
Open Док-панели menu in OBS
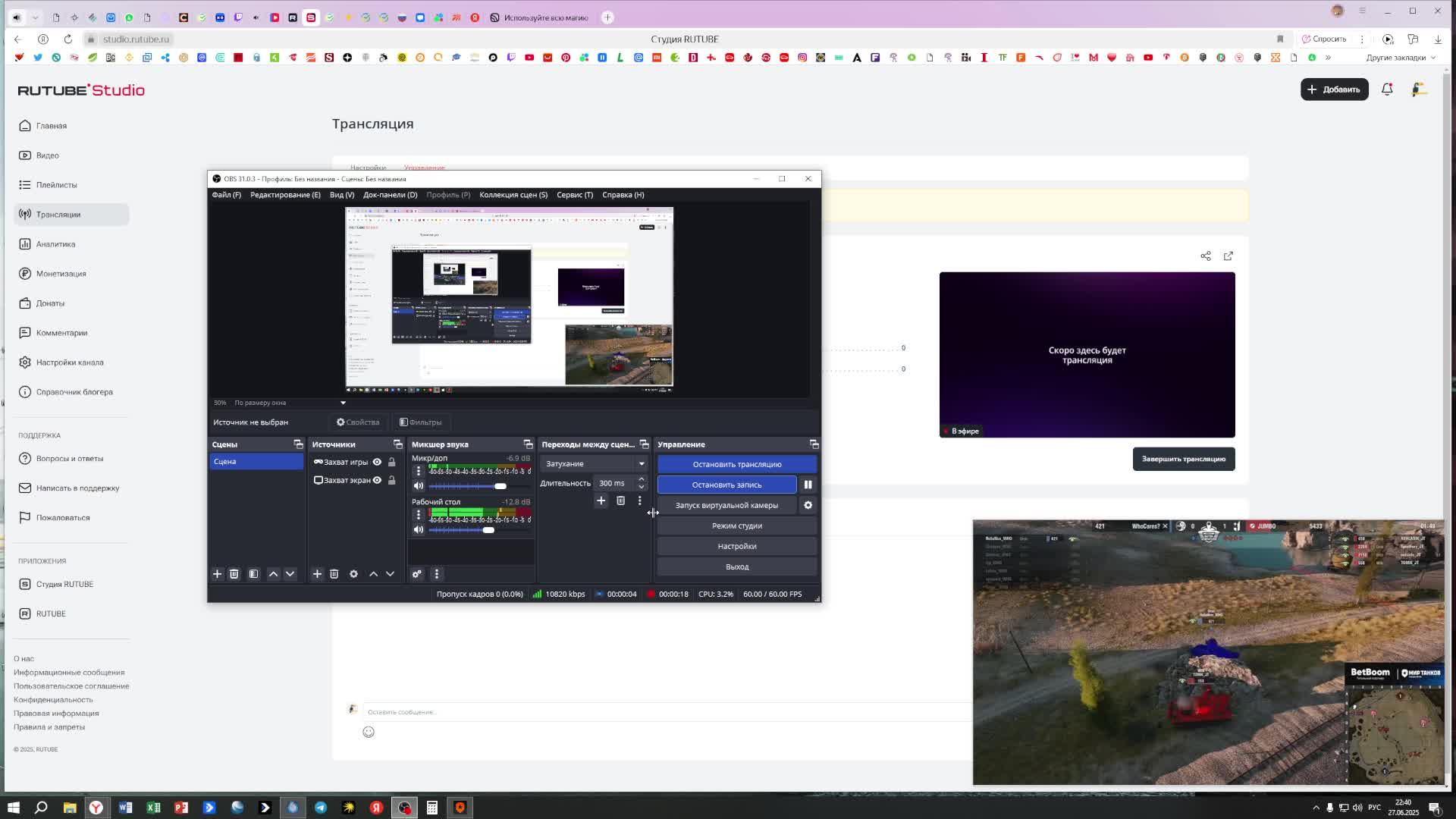390,195
